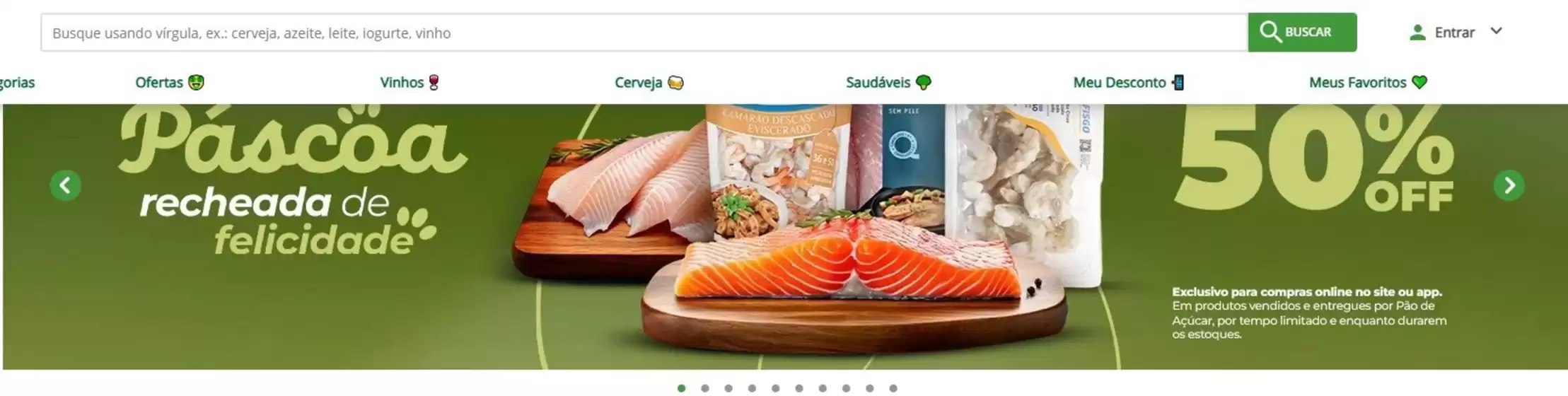Image resolution: width=1568 pixels, height=396 pixels.
Task: Click the phone icon next to Meu Desconto
Action: (1178, 83)
